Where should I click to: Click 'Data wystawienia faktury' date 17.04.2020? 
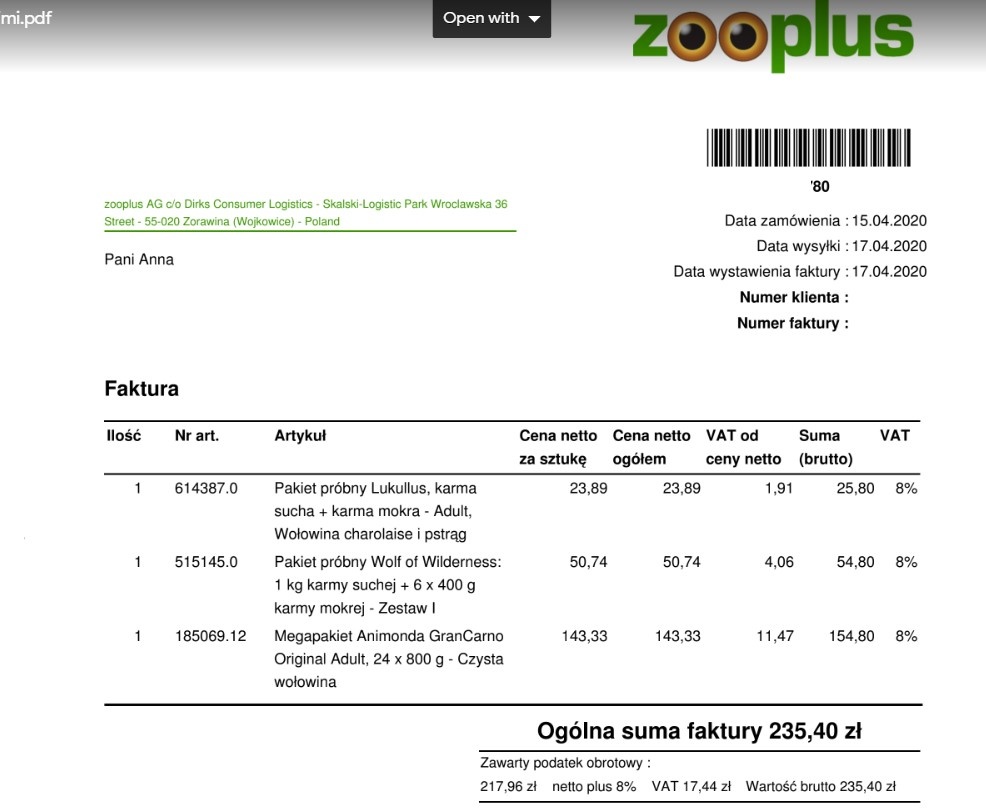click(889, 272)
